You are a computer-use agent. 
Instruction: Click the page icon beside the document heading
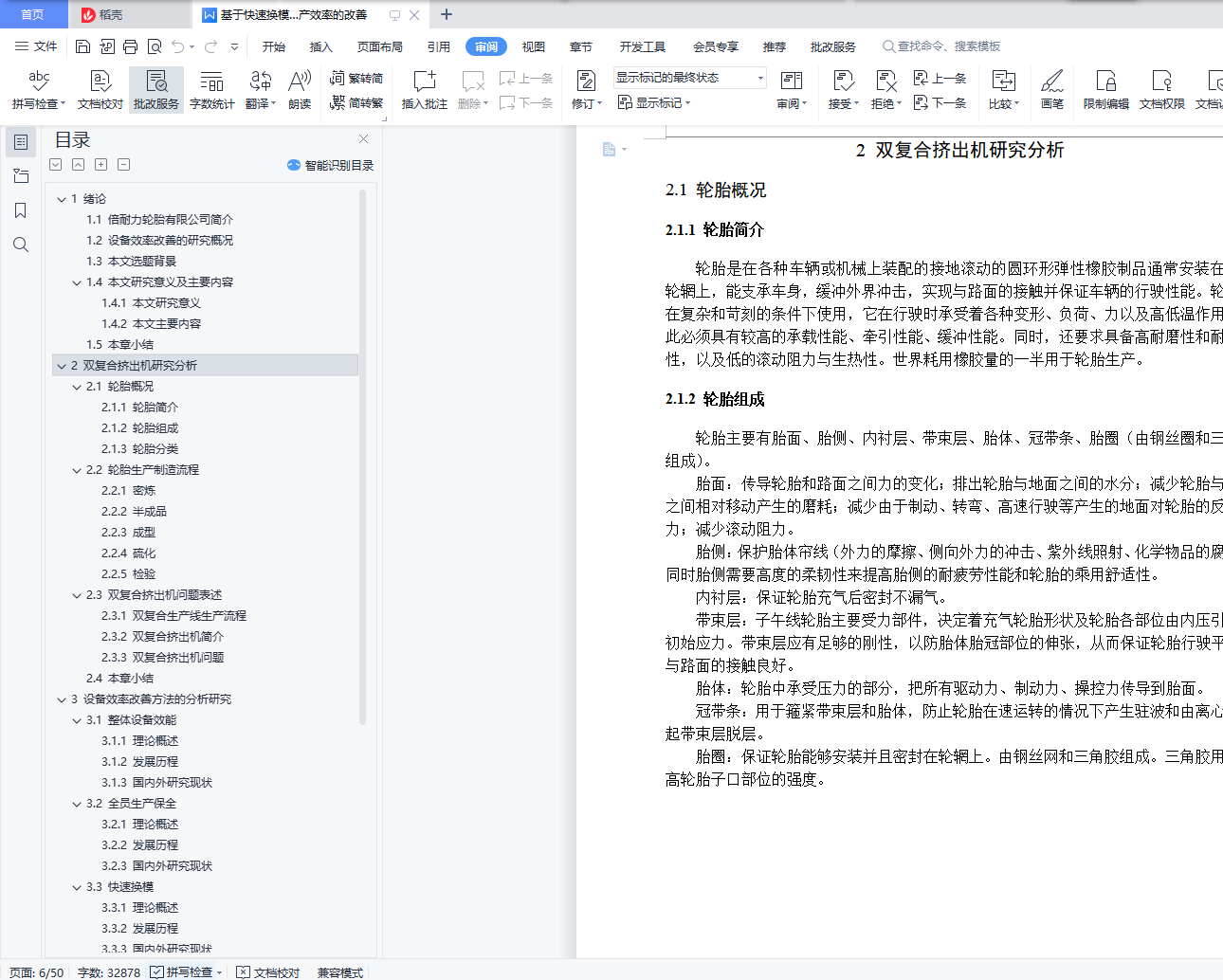pos(609,150)
